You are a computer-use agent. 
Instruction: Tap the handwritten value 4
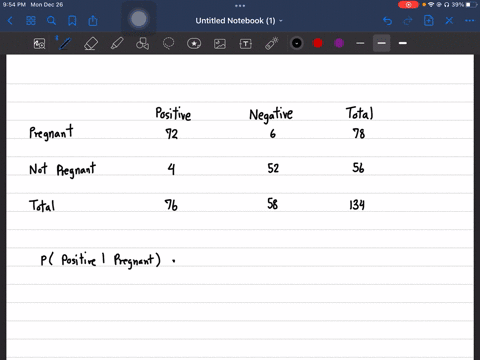(x=171, y=169)
